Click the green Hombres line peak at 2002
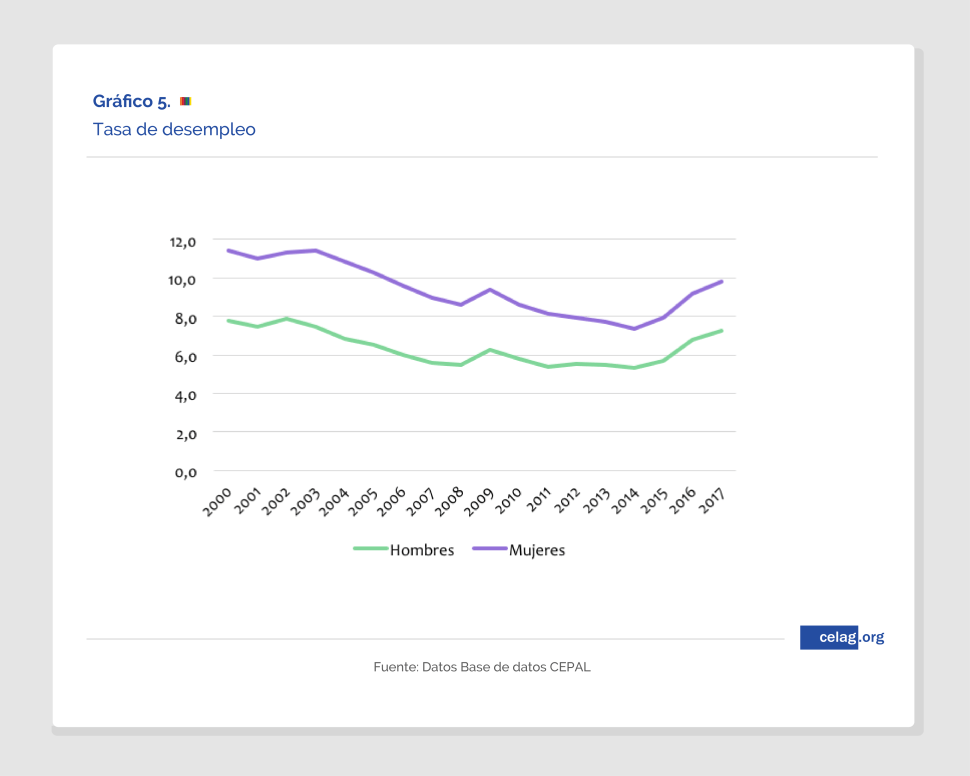Image resolution: width=970 pixels, height=776 pixels. [x=286, y=319]
